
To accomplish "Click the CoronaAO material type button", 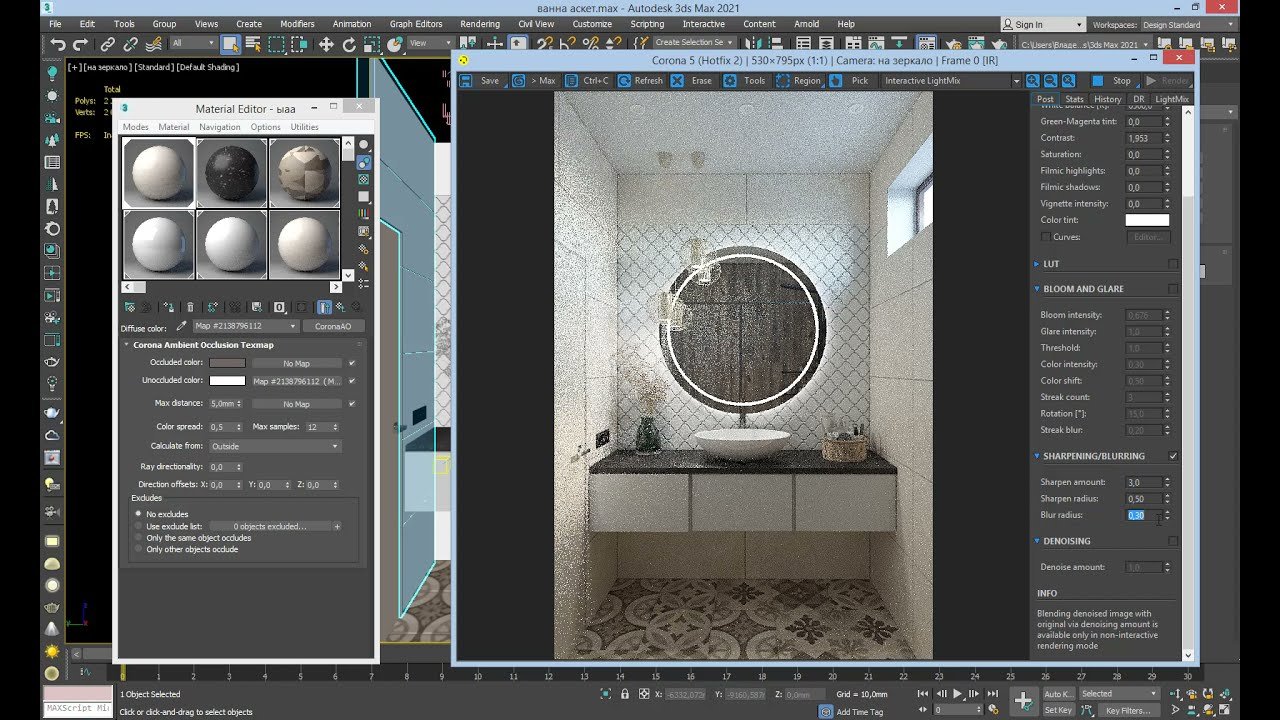I will tap(333, 326).
